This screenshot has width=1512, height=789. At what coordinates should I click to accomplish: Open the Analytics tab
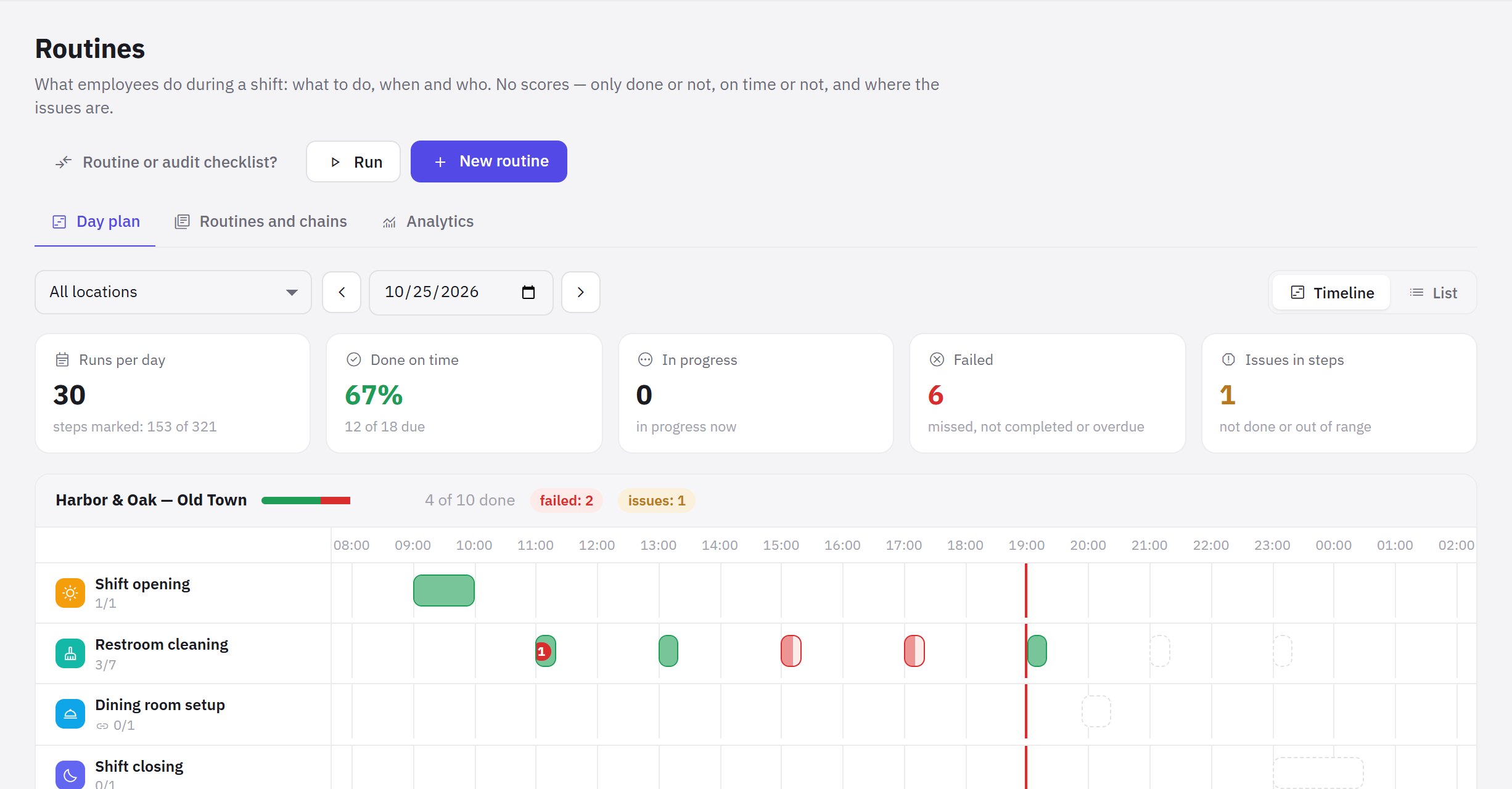tap(427, 222)
